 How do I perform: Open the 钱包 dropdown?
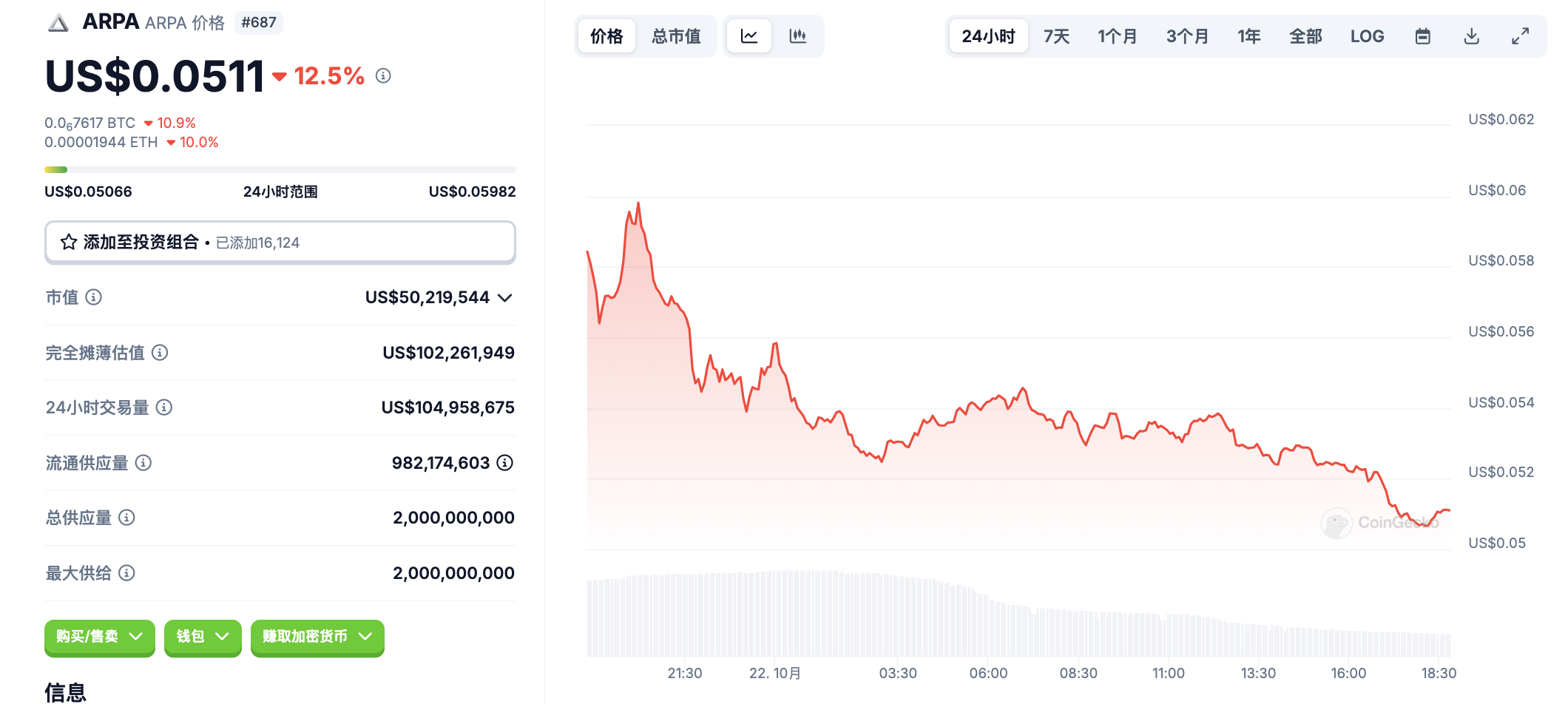pyautogui.click(x=203, y=637)
